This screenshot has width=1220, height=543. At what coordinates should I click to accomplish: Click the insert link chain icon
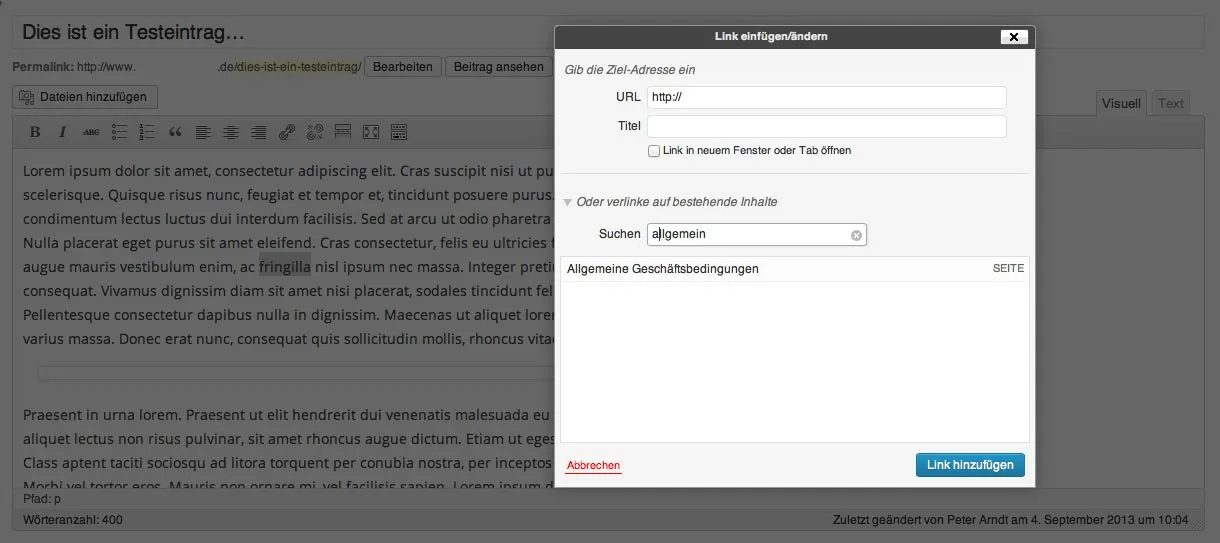click(x=287, y=132)
